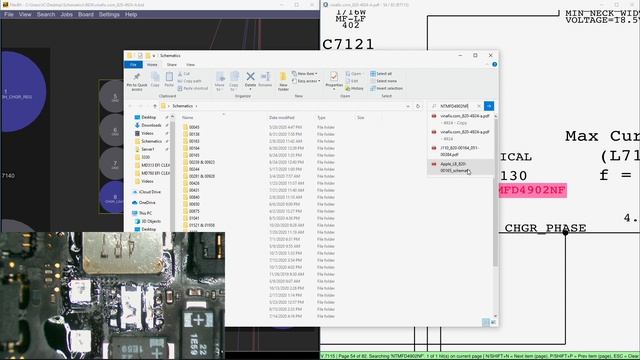640x360 pixels.
Task: Click in the Explorer search input field
Action: (455, 106)
